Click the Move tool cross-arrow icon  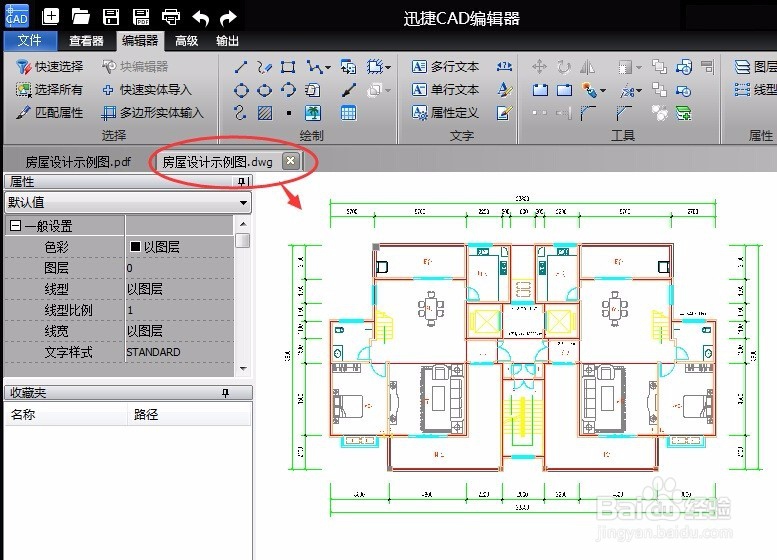tap(539, 66)
